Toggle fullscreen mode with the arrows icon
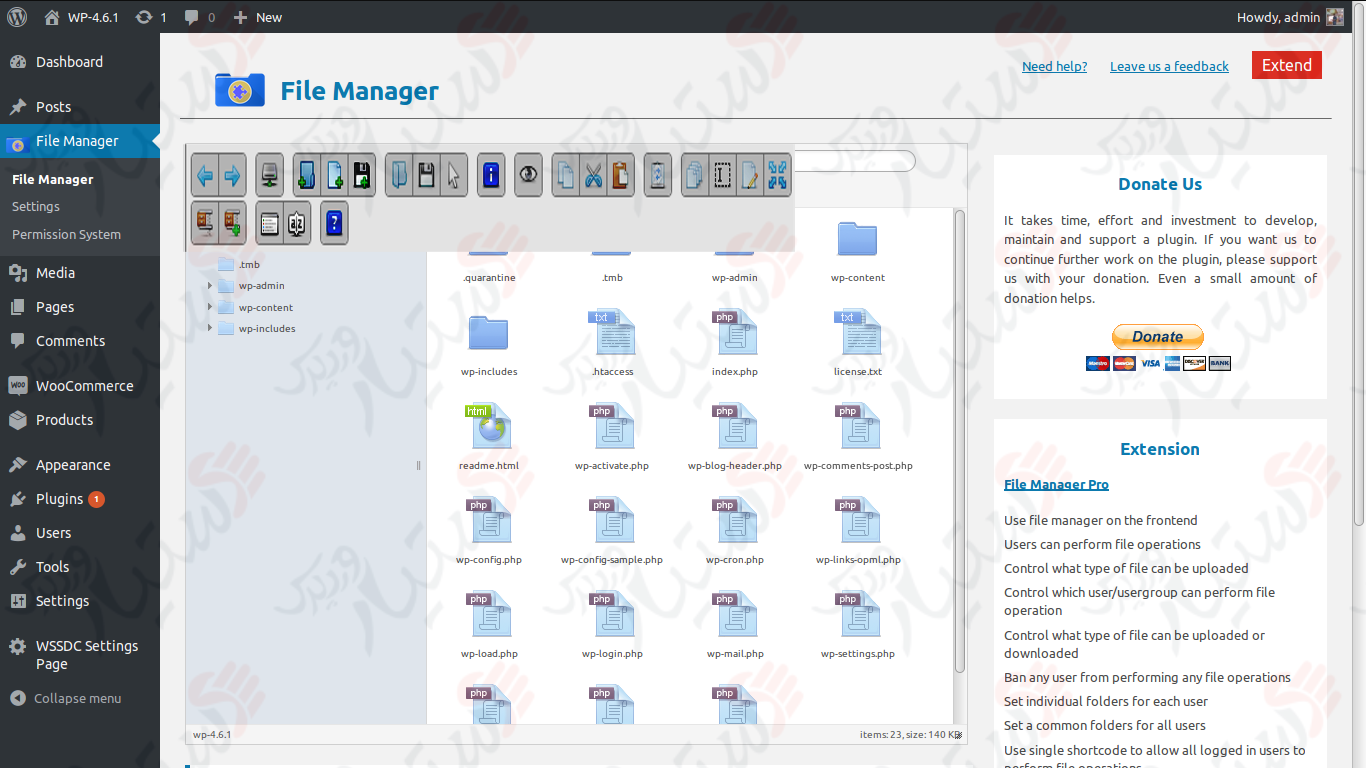The height and width of the screenshot is (768, 1366). (779, 174)
